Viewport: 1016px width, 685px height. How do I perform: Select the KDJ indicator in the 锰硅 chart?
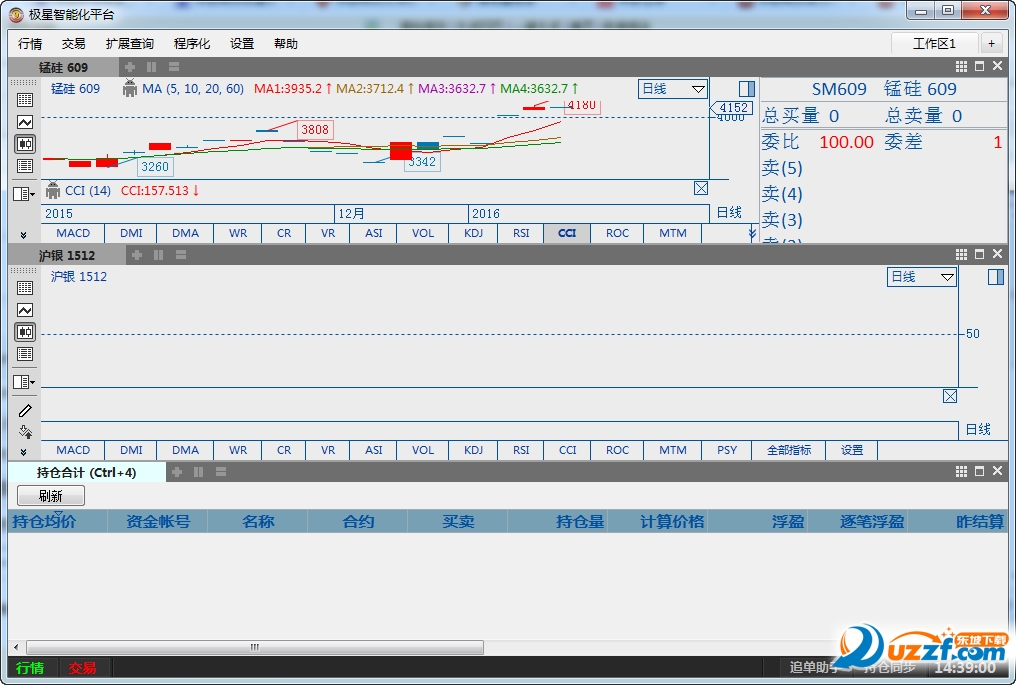(x=473, y=233)
